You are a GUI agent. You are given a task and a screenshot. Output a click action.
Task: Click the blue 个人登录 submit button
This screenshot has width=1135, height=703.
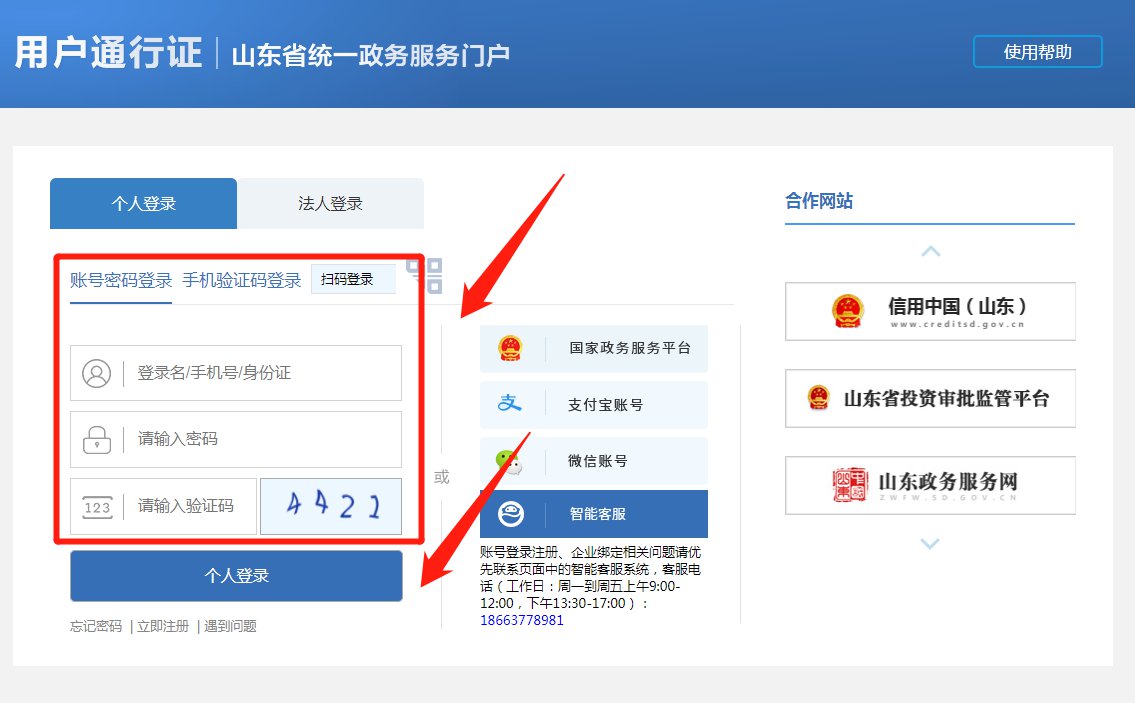[x=236, y=576]
